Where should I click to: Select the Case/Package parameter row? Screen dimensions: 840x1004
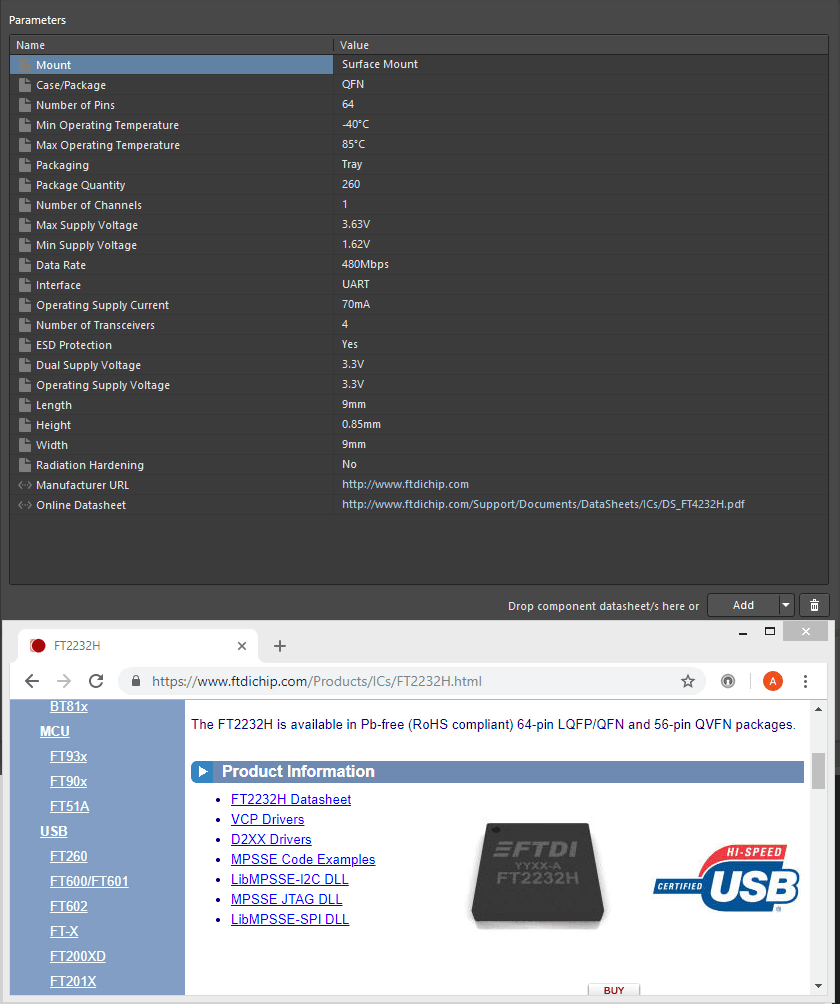pos(419,85)
